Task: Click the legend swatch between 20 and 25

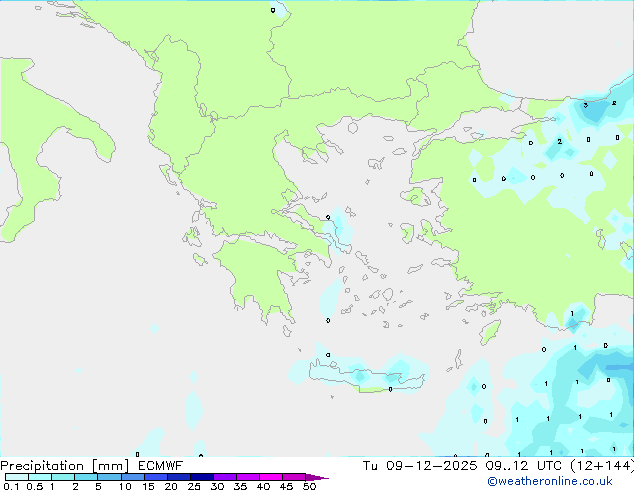Action: [178, 477]
